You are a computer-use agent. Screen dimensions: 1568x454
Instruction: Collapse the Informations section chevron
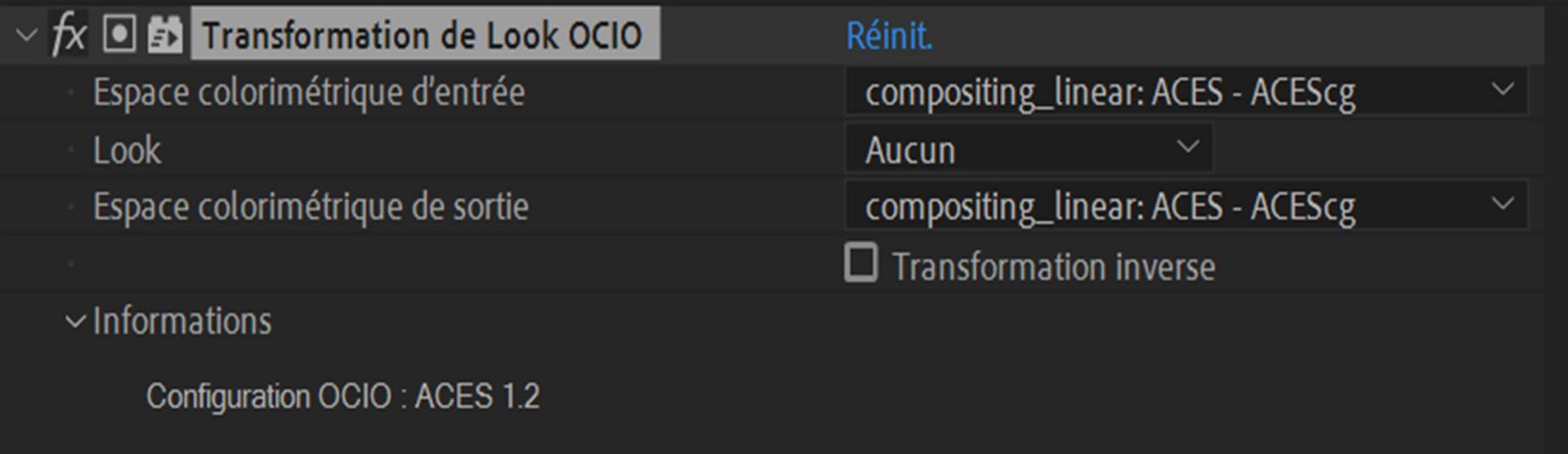75,322
